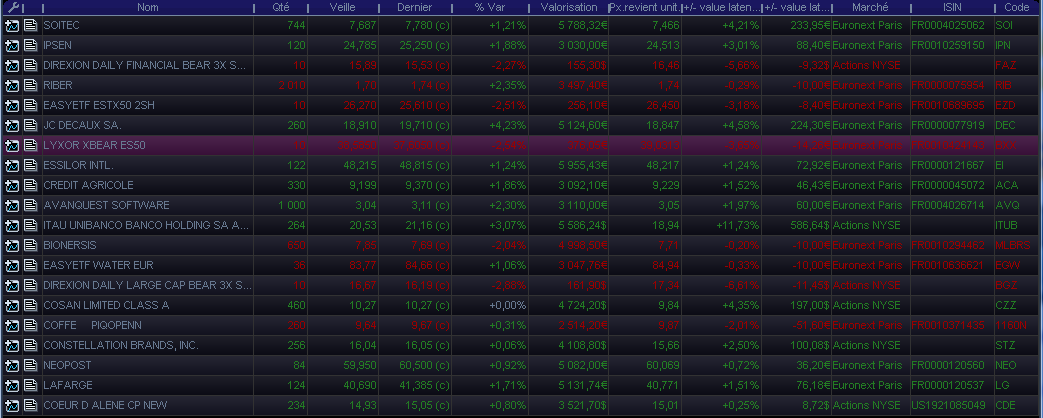1043x418 pixels.
Task: Click the +4,23% variation for JC DECAUX
Action: tap(508, 125)
